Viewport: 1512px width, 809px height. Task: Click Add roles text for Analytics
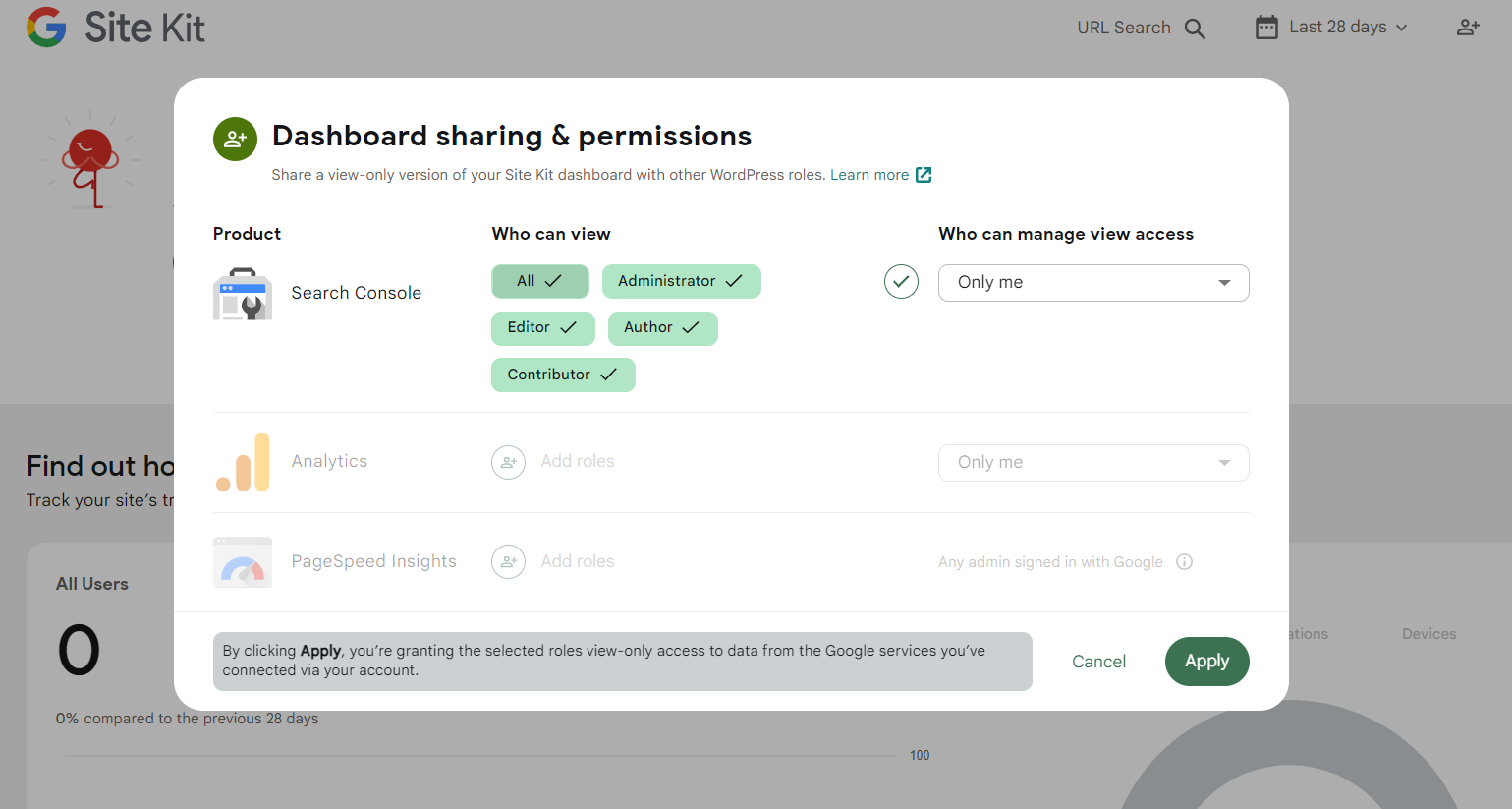578,462
